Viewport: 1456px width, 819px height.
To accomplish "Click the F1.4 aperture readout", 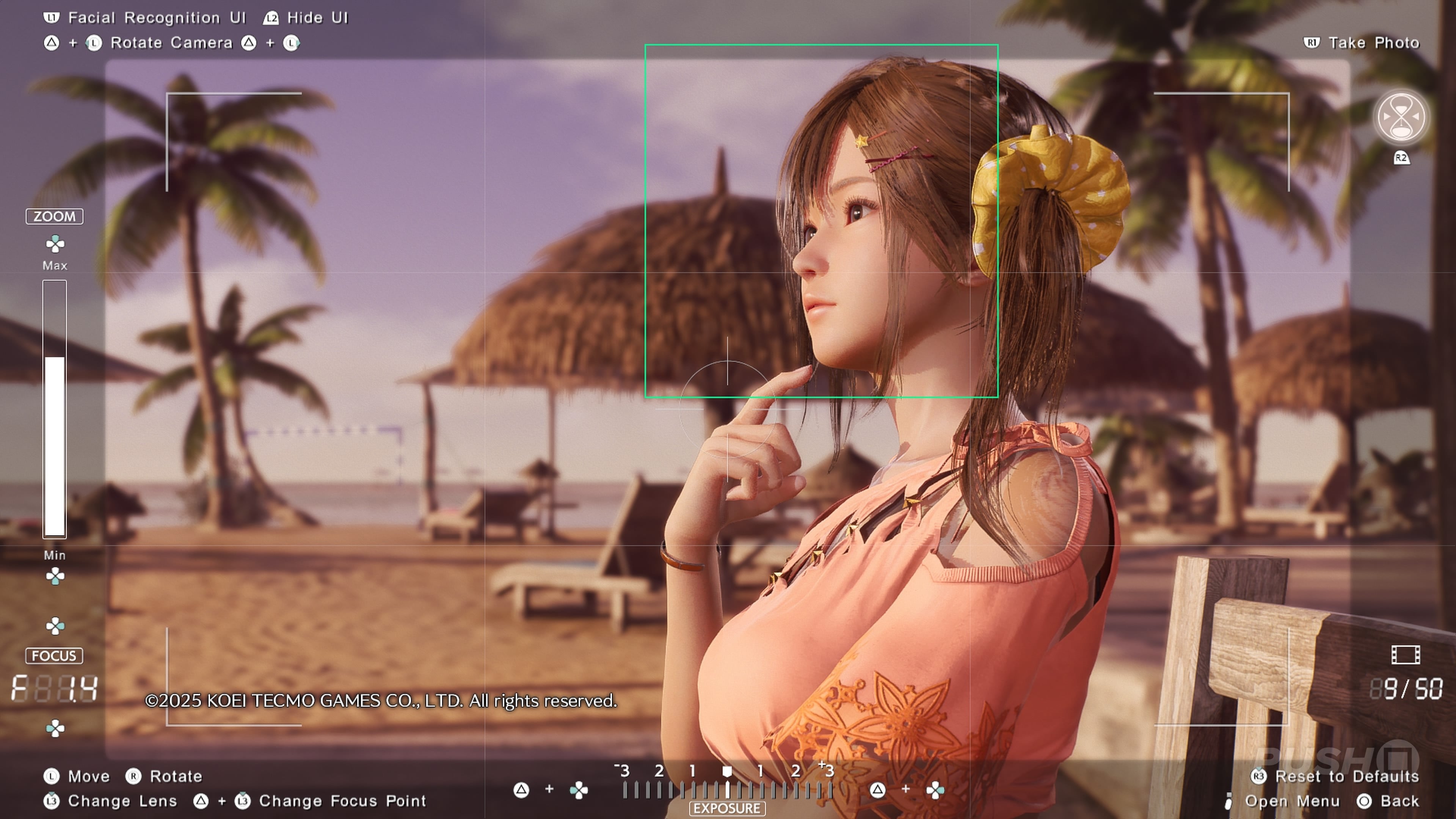I will (x=55, y=689).
